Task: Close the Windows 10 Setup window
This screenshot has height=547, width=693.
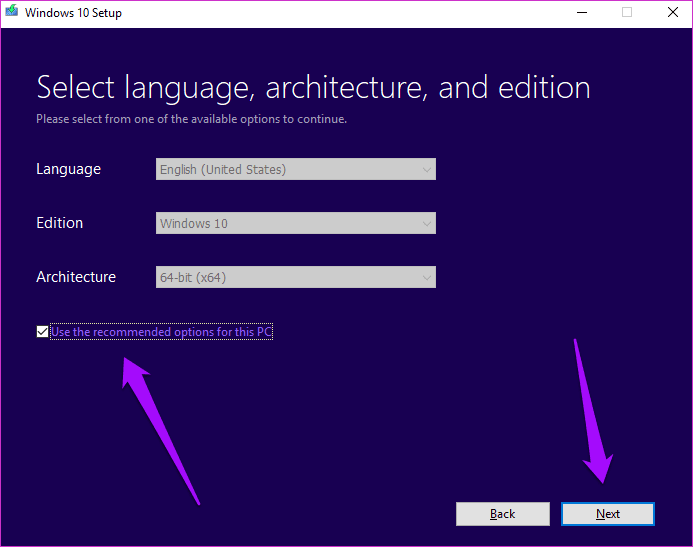Action: tap(673, 12)
